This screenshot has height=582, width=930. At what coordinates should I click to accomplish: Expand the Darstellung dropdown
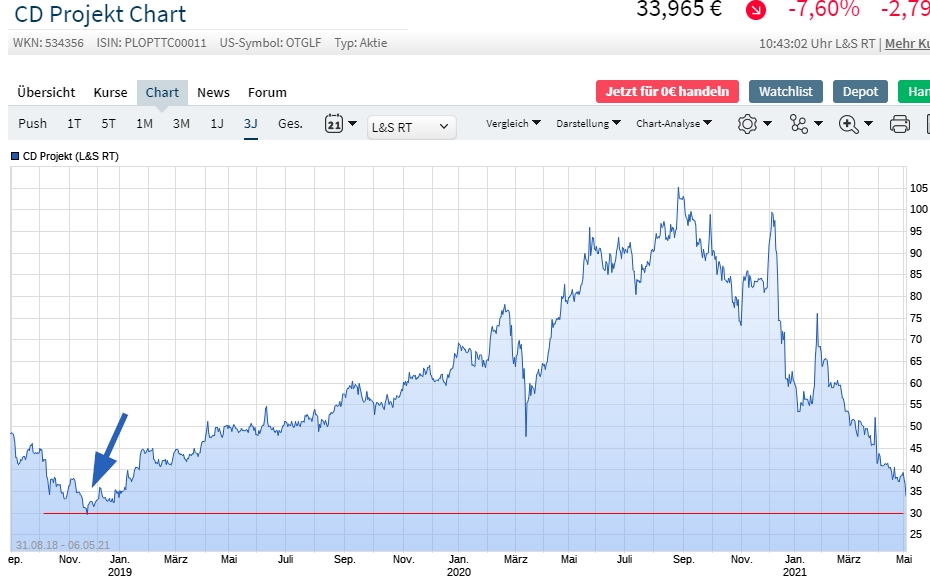[x=588, y=124]
